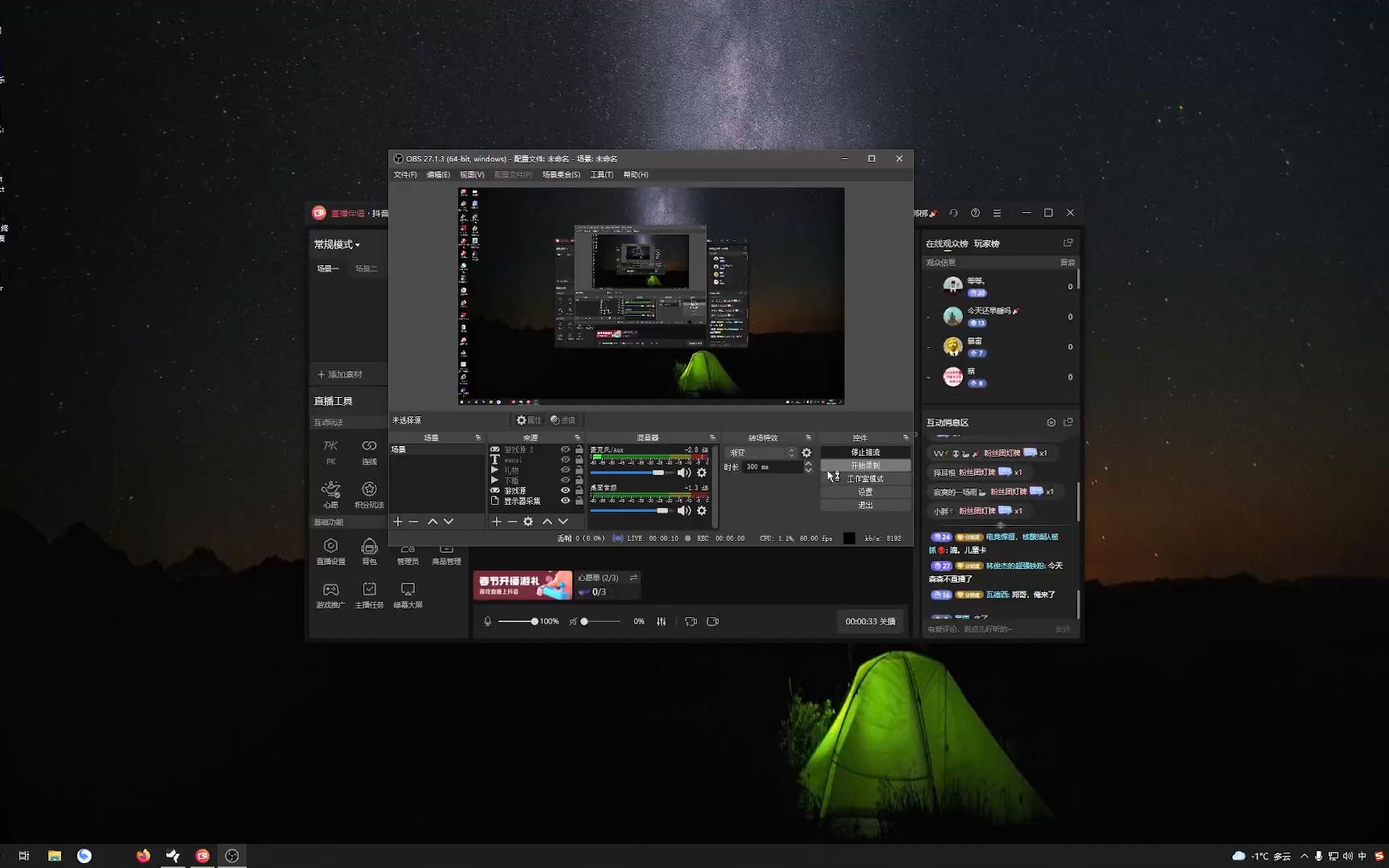Toggle lock on 游戏源 source
1389x868 pixels.
(579, 490)
